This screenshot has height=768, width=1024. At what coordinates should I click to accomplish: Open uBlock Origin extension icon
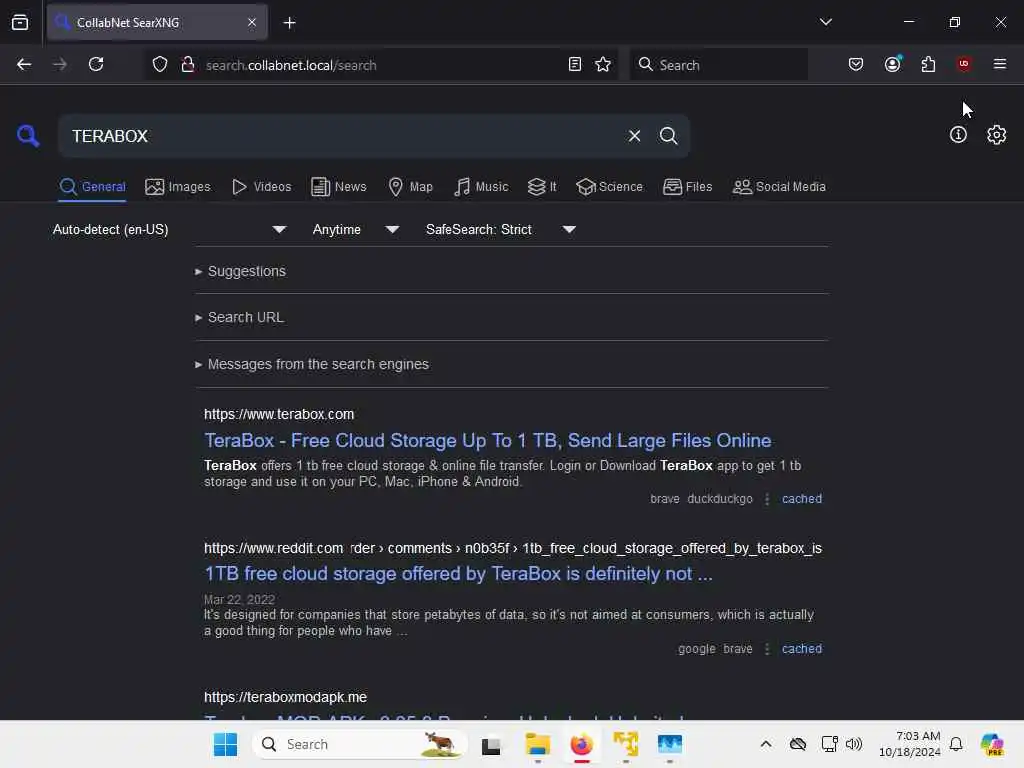(964, 64)
